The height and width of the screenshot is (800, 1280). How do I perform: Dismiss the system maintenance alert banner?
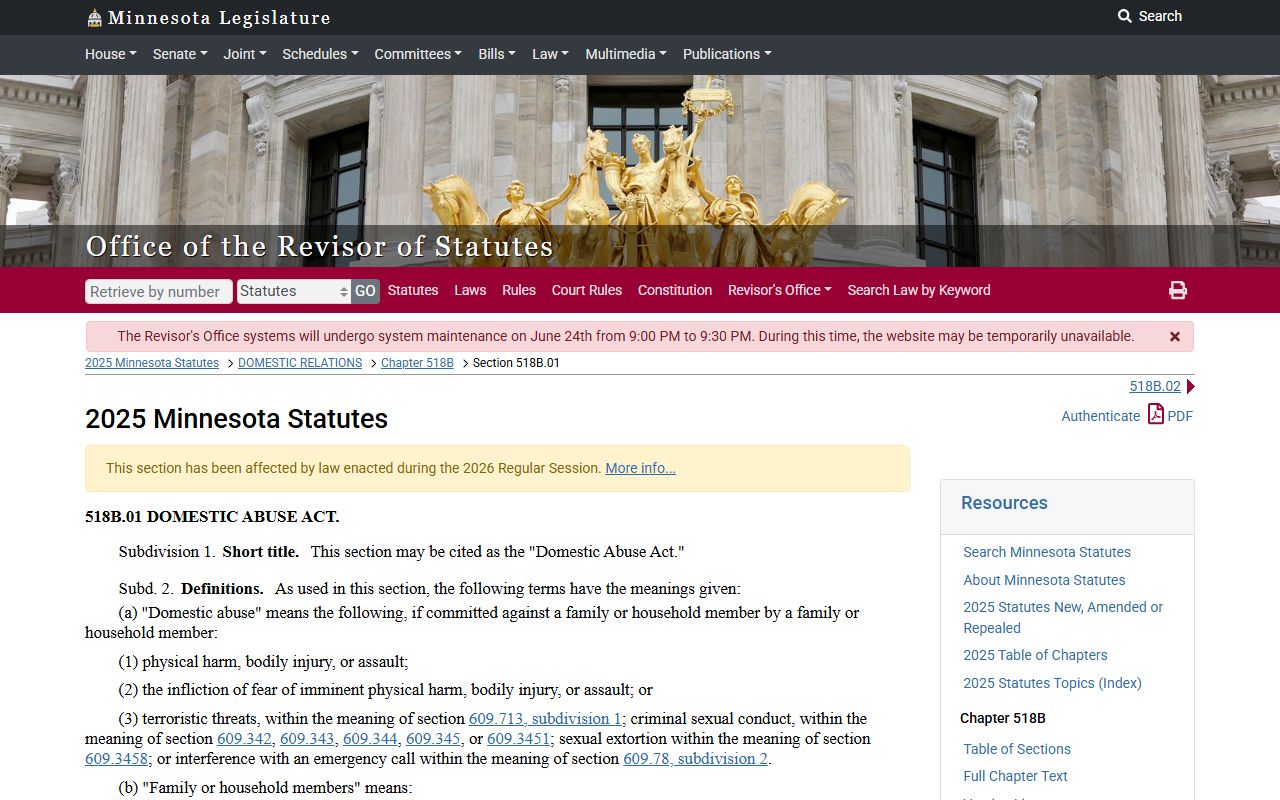click(1175, 337)
